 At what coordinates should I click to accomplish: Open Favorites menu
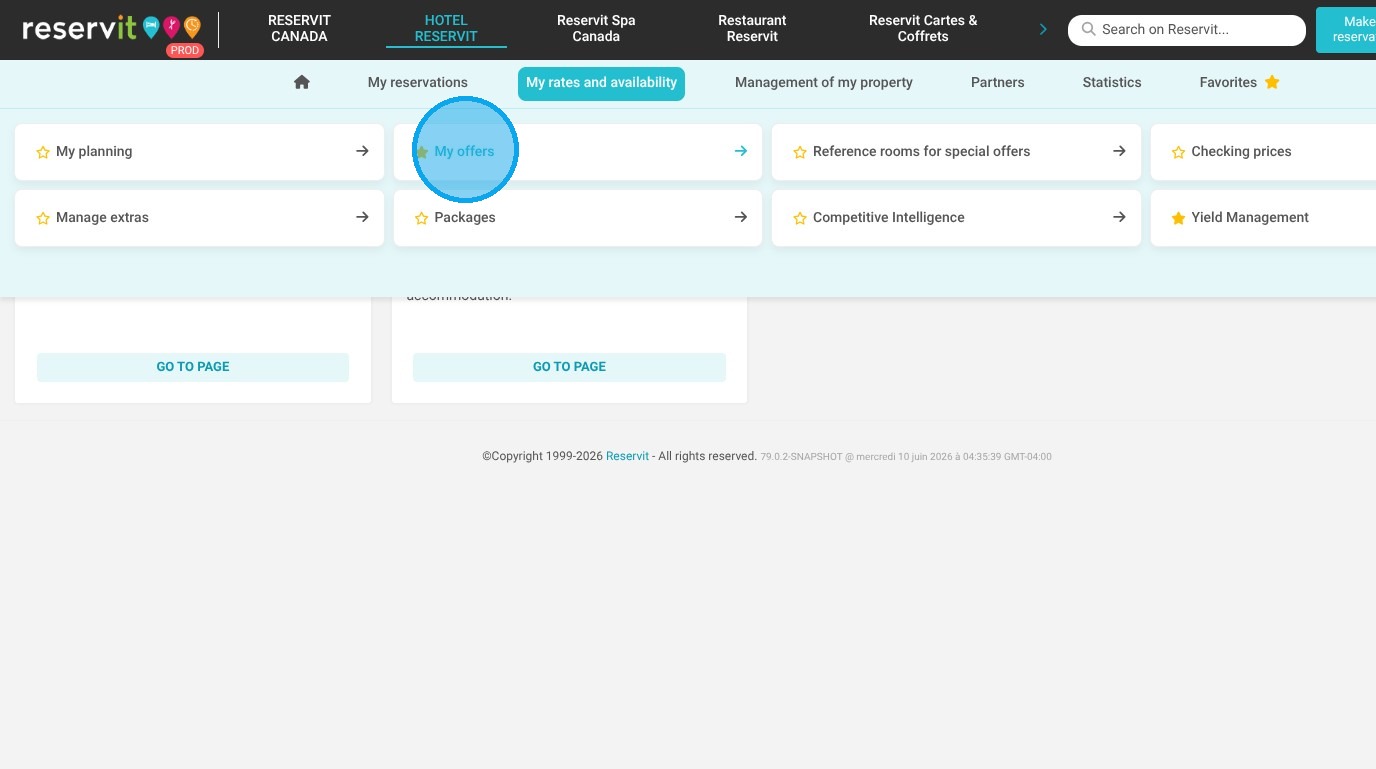[x=1239, y=82]
